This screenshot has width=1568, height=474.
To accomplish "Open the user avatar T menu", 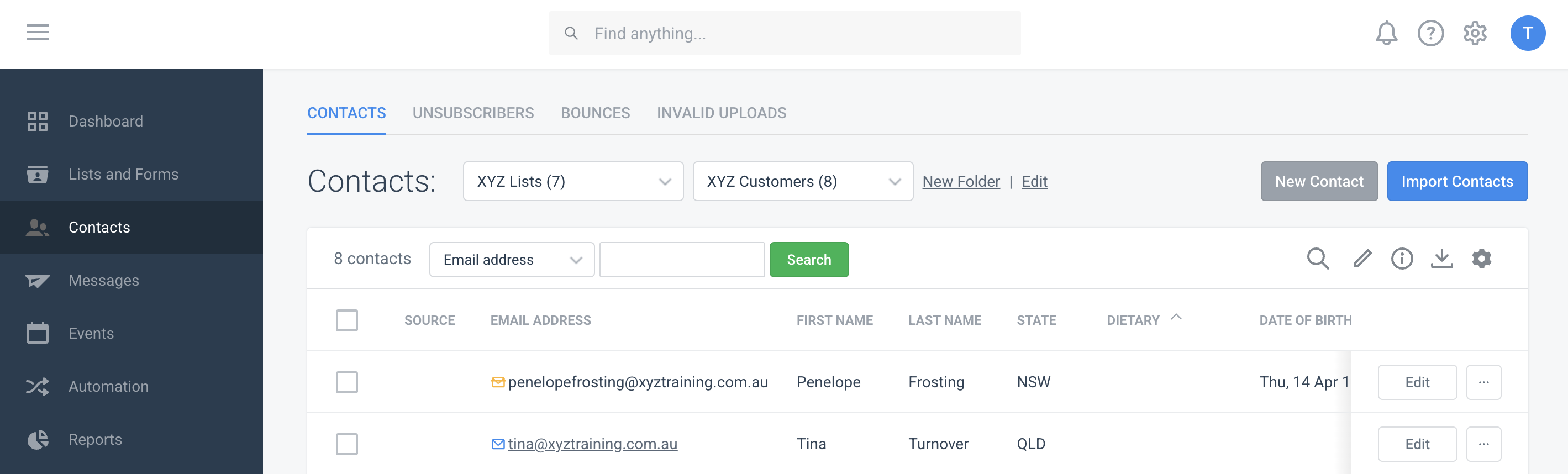I will 1527,33.
